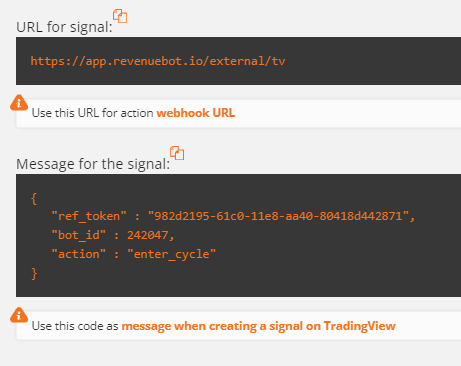This screenshot has height=366, width=461.
Task: Click "Use this code as" hint text
Action: pyautogui.click(x=75, y=326)
